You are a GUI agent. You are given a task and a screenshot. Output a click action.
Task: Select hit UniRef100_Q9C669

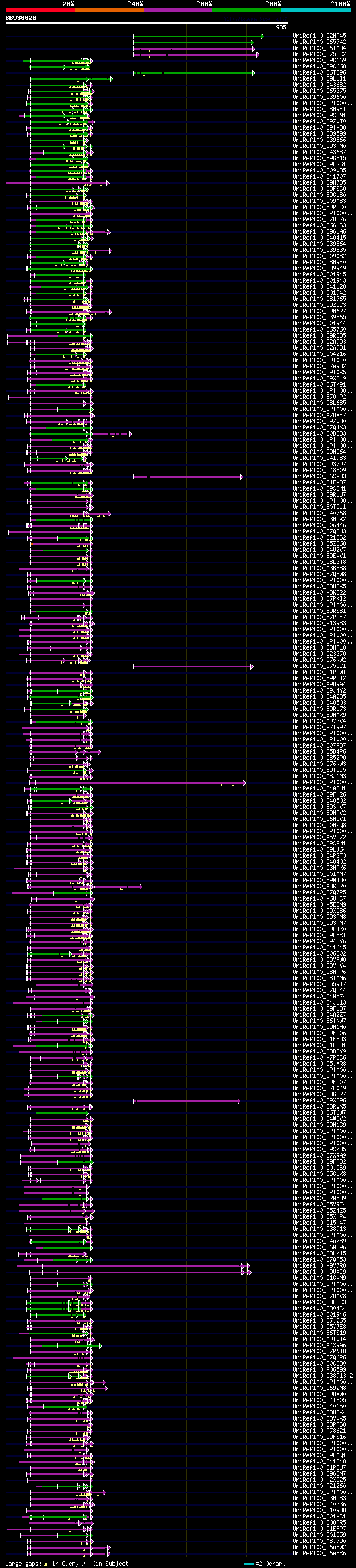coord(319,60)
